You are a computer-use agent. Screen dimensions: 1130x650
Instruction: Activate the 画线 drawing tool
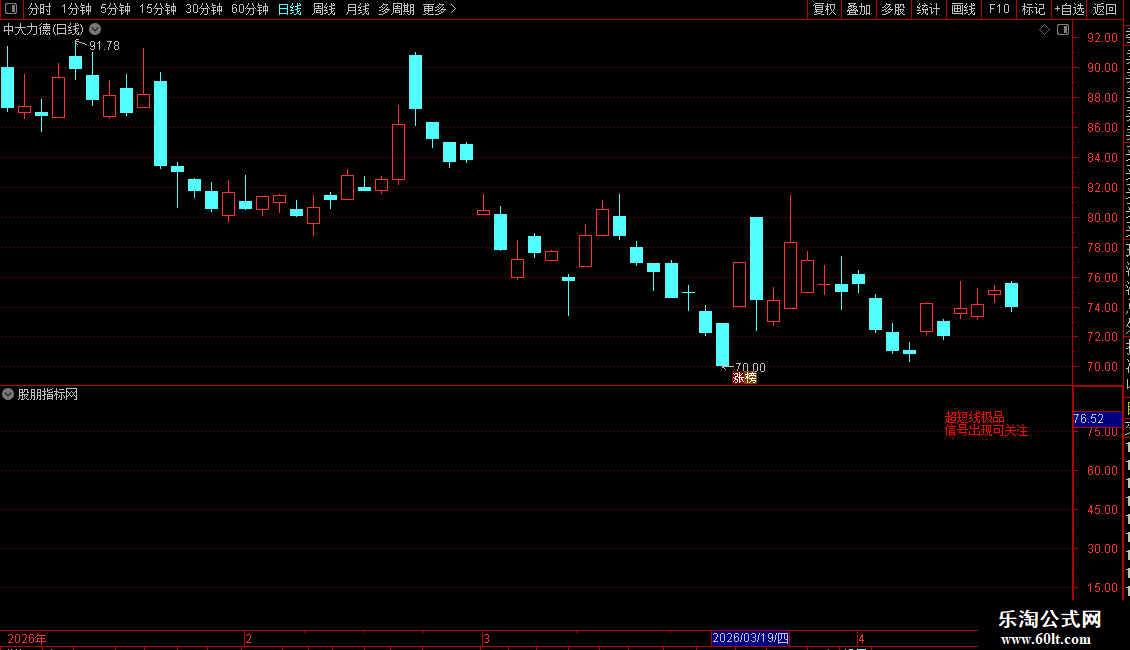(x=964, y=9)
